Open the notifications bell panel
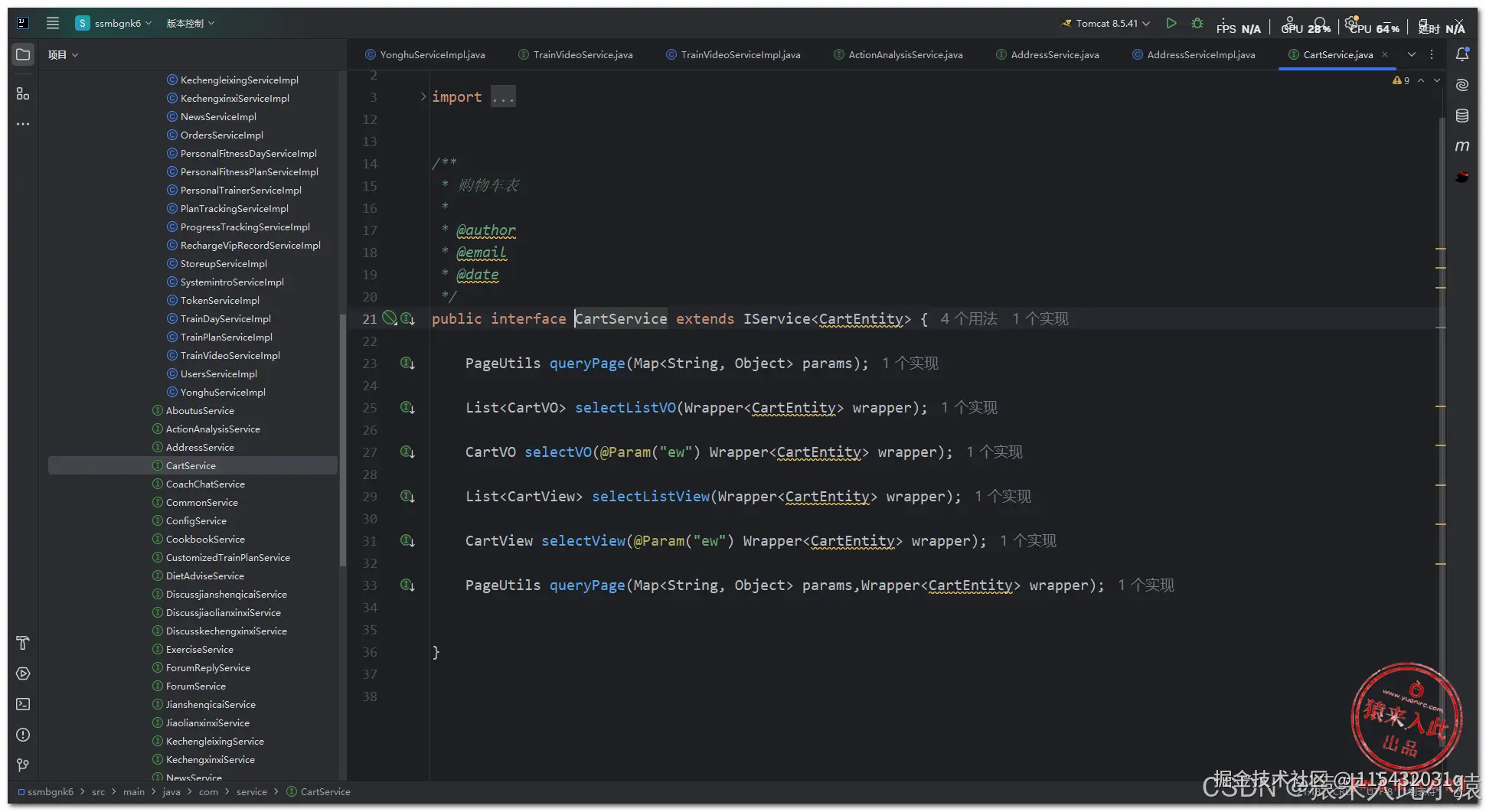Screen dimensions: 1486x812 click(x=1462, y=54)
